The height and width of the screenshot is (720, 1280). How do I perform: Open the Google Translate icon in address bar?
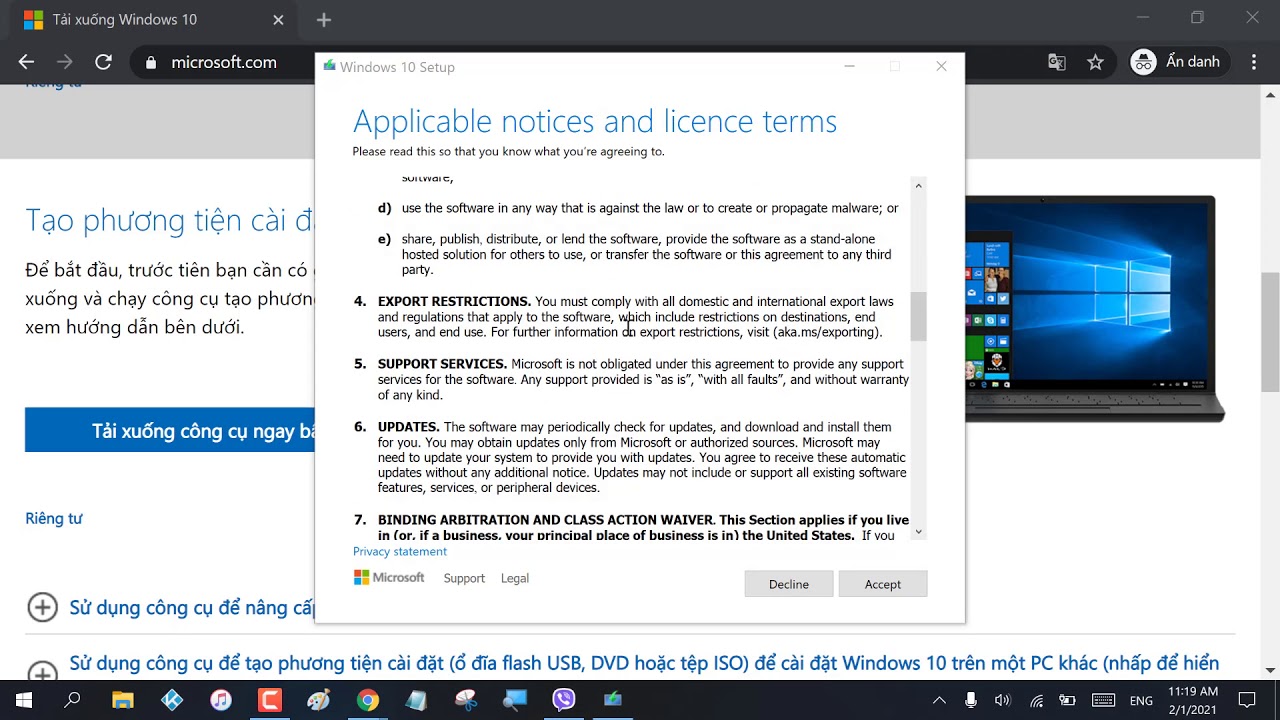(1057, 62)
